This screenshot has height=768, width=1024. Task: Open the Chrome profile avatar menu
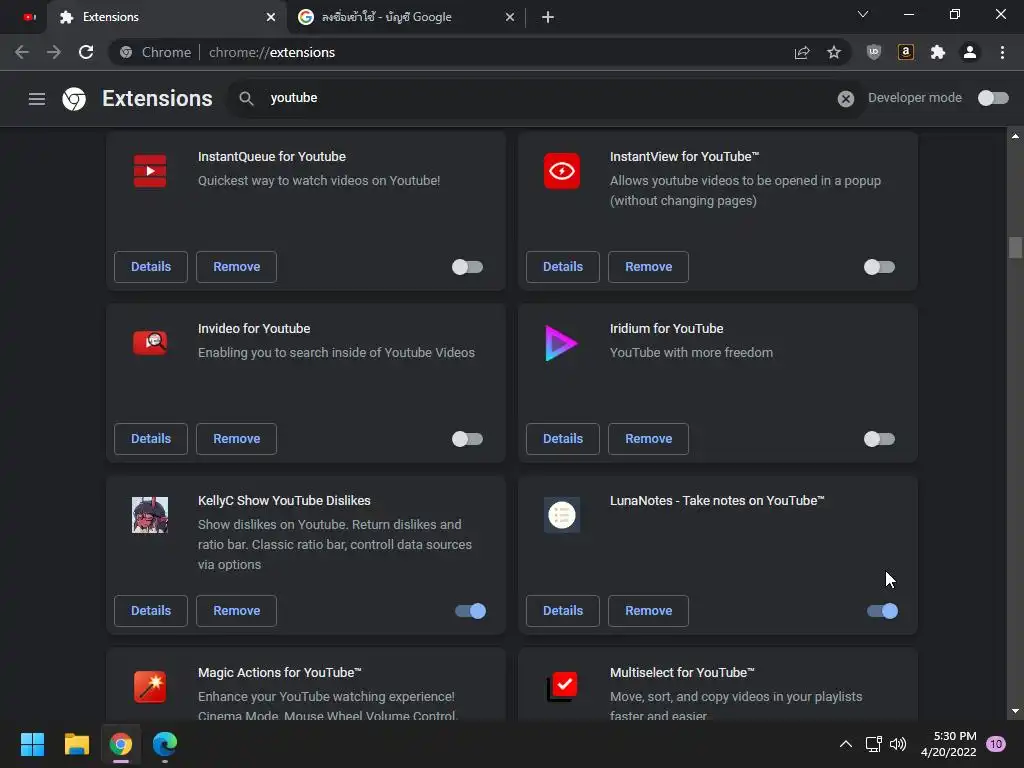tap(970, 52)
